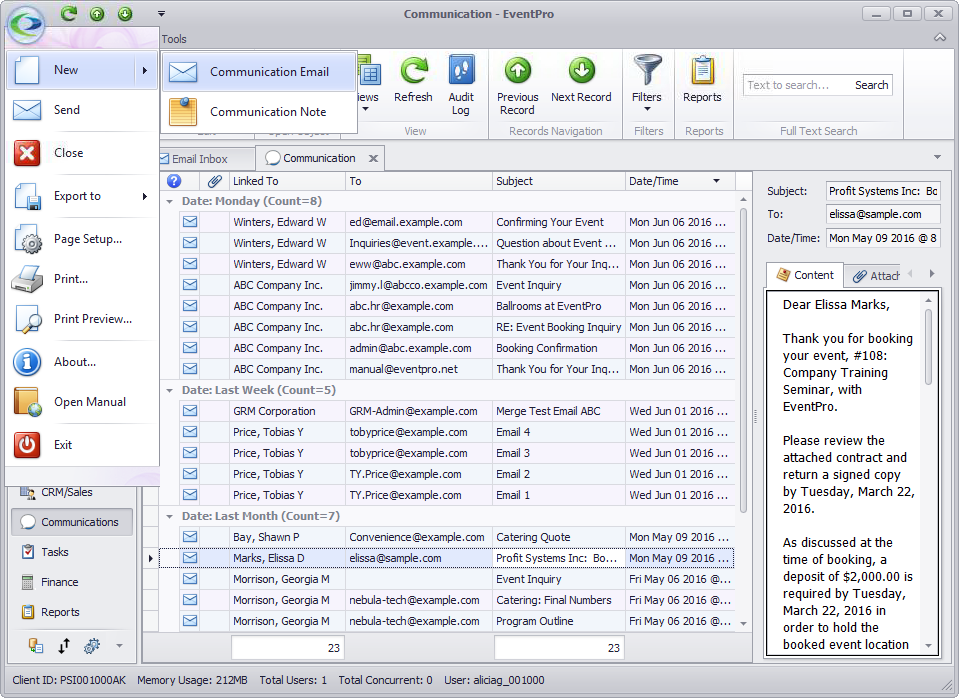Select Communication Email from New submenu
The width and height of the screenshot is (959, 698).
coord(259,72)
